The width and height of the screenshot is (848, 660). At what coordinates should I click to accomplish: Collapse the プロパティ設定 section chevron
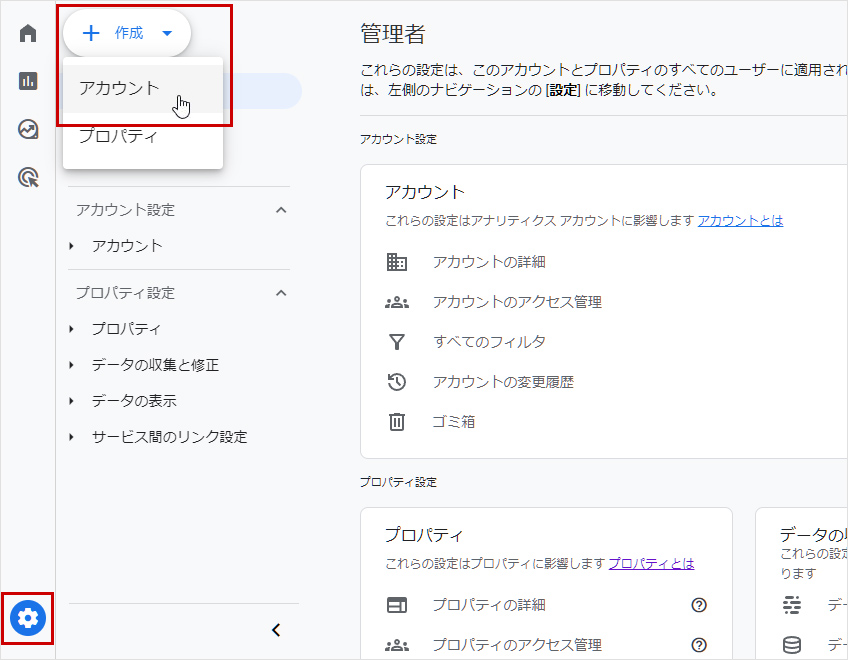pos(281,293)
